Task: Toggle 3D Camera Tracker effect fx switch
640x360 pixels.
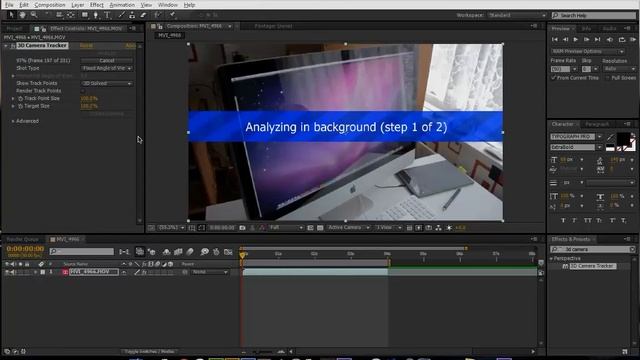Action: click(13, 46)
